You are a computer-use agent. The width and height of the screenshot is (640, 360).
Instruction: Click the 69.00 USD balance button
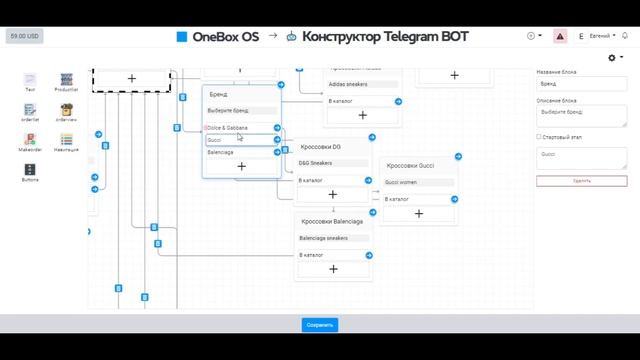(24, 36)
